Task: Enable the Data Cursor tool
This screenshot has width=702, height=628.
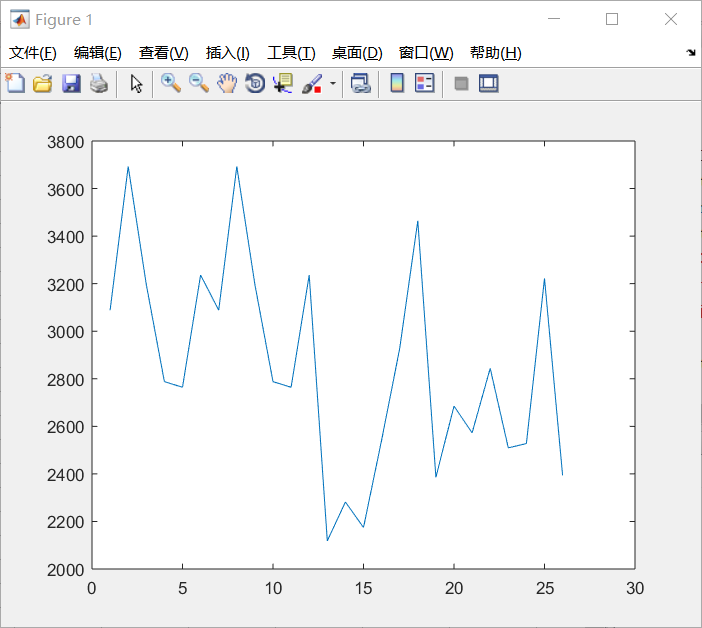Action: coord(283,83)
